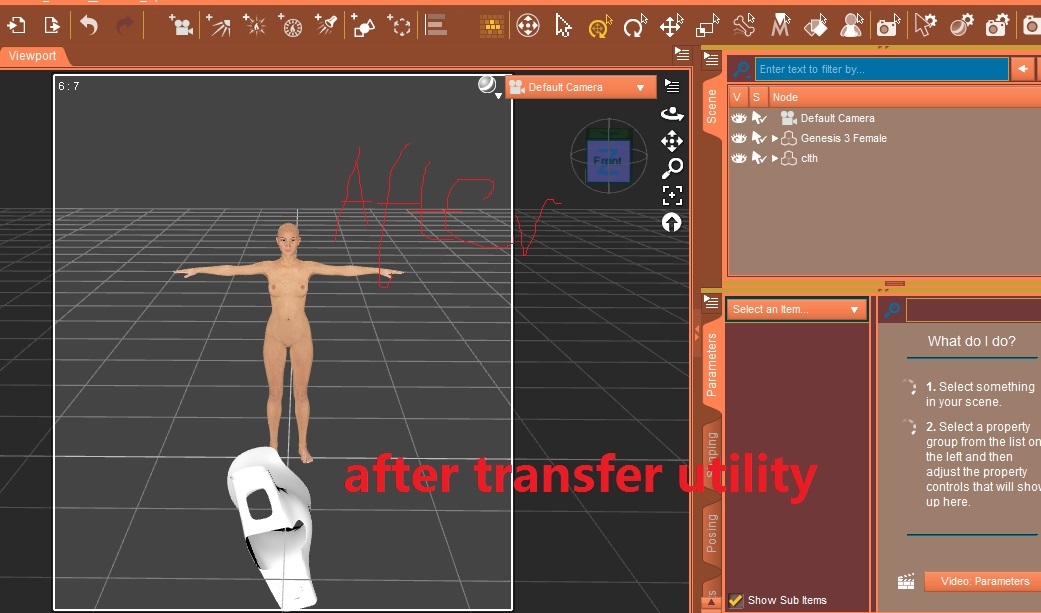
Task: Toggle the Show Sub Items checkbox
Action: pyautogui.click(x=736, y=600)
